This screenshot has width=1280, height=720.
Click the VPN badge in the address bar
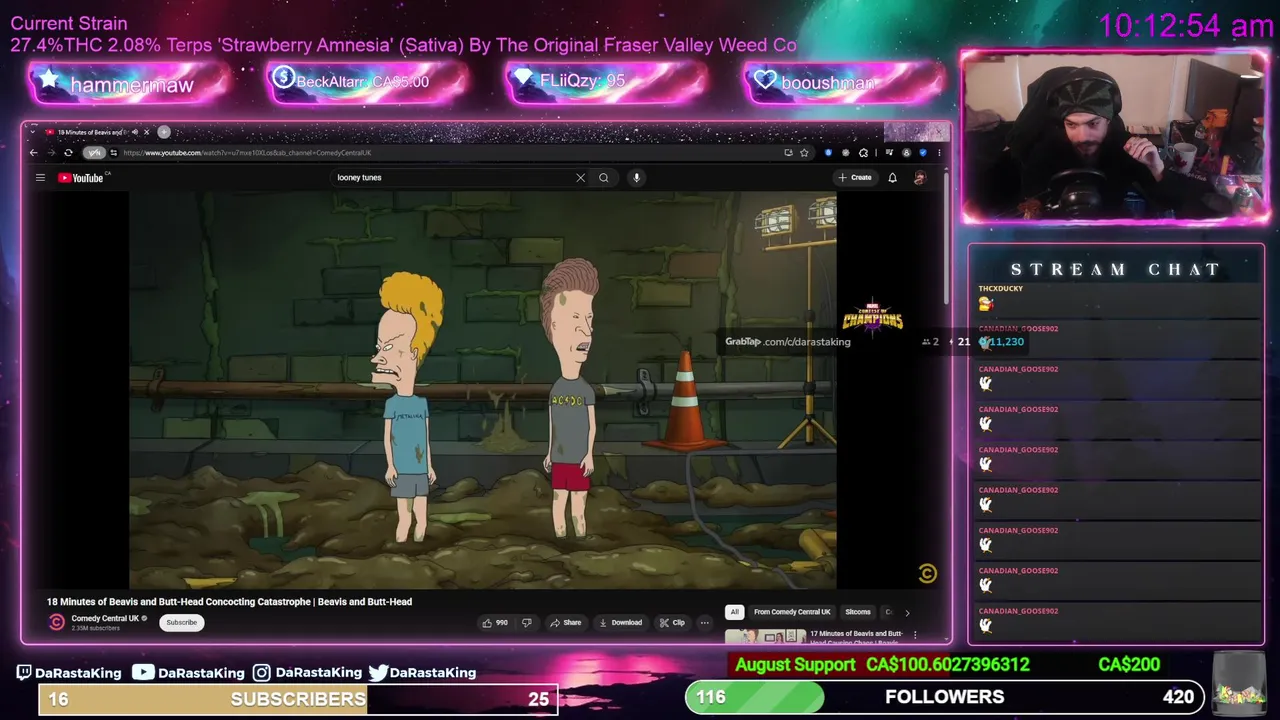coord(94,153)
